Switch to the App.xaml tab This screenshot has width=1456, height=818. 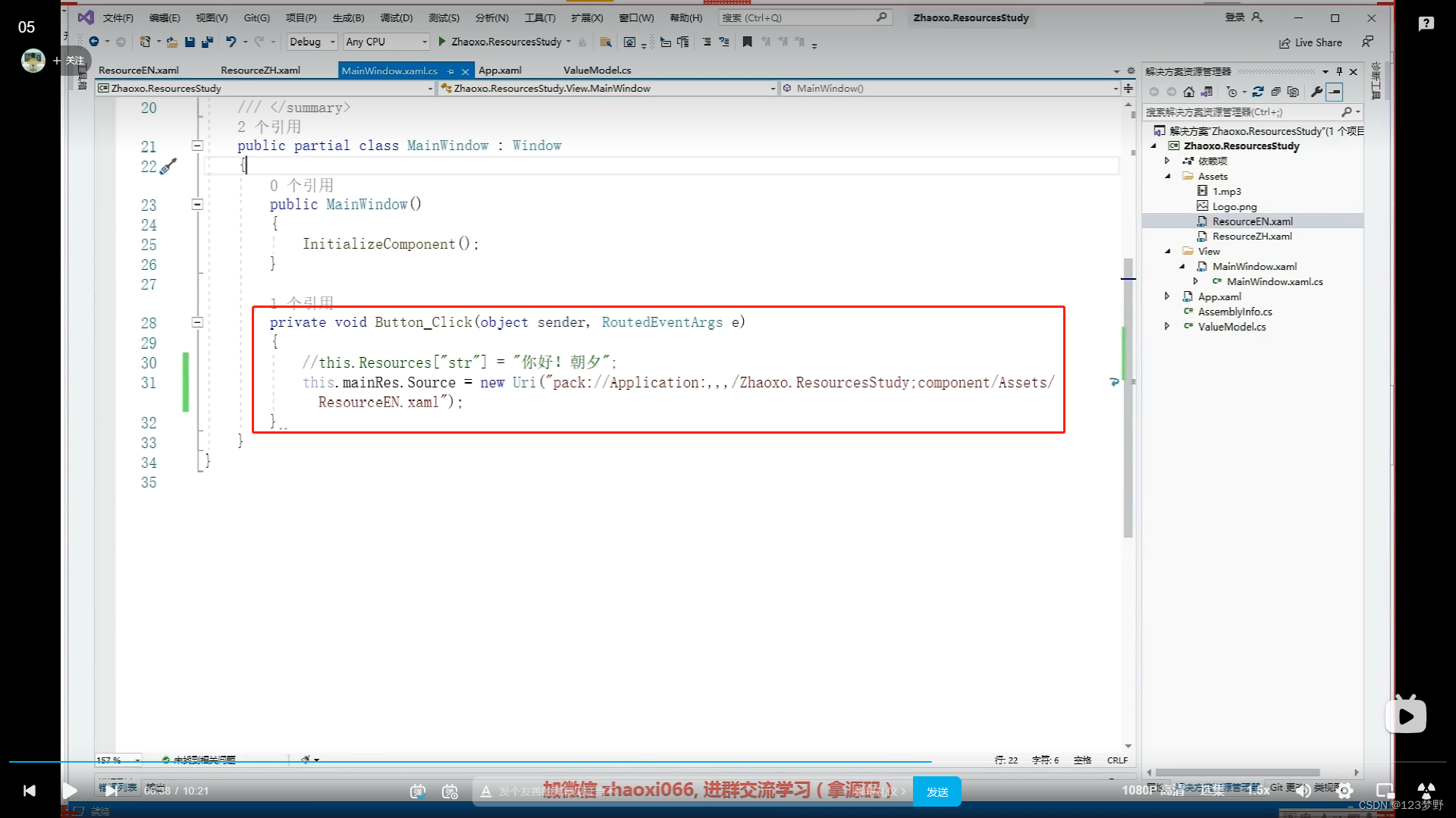500,71
